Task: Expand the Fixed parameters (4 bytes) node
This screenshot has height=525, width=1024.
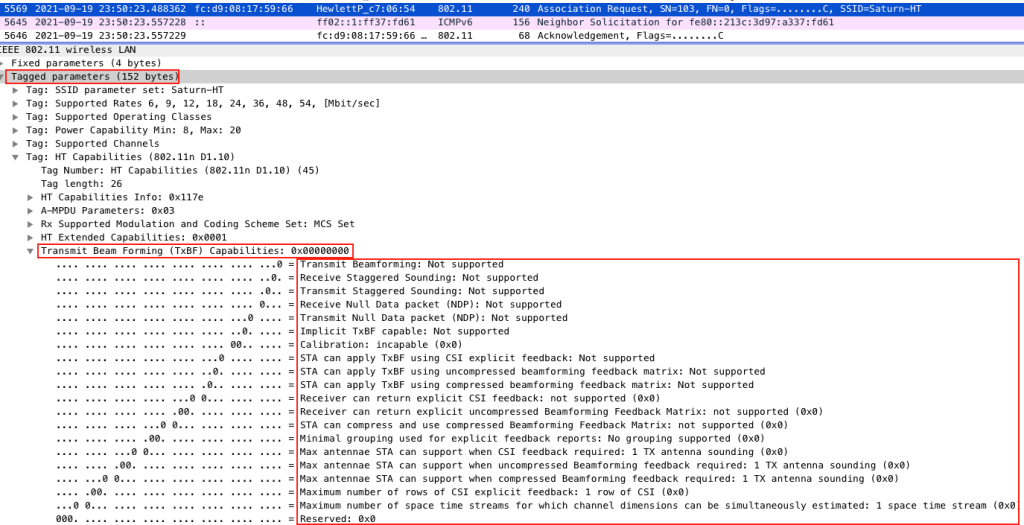Action: [x=3, y=63]
